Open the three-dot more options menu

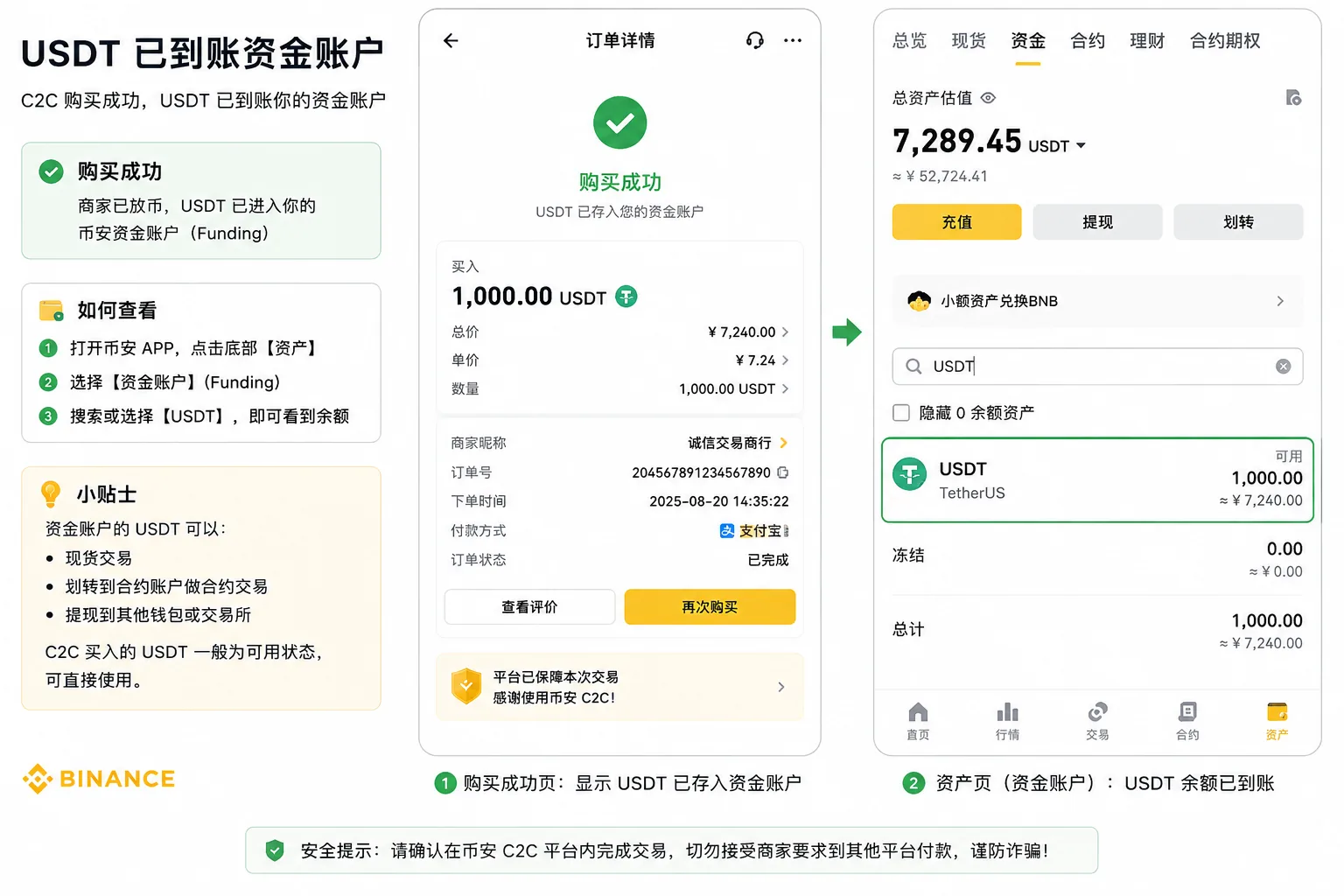(x=793, y=40)
